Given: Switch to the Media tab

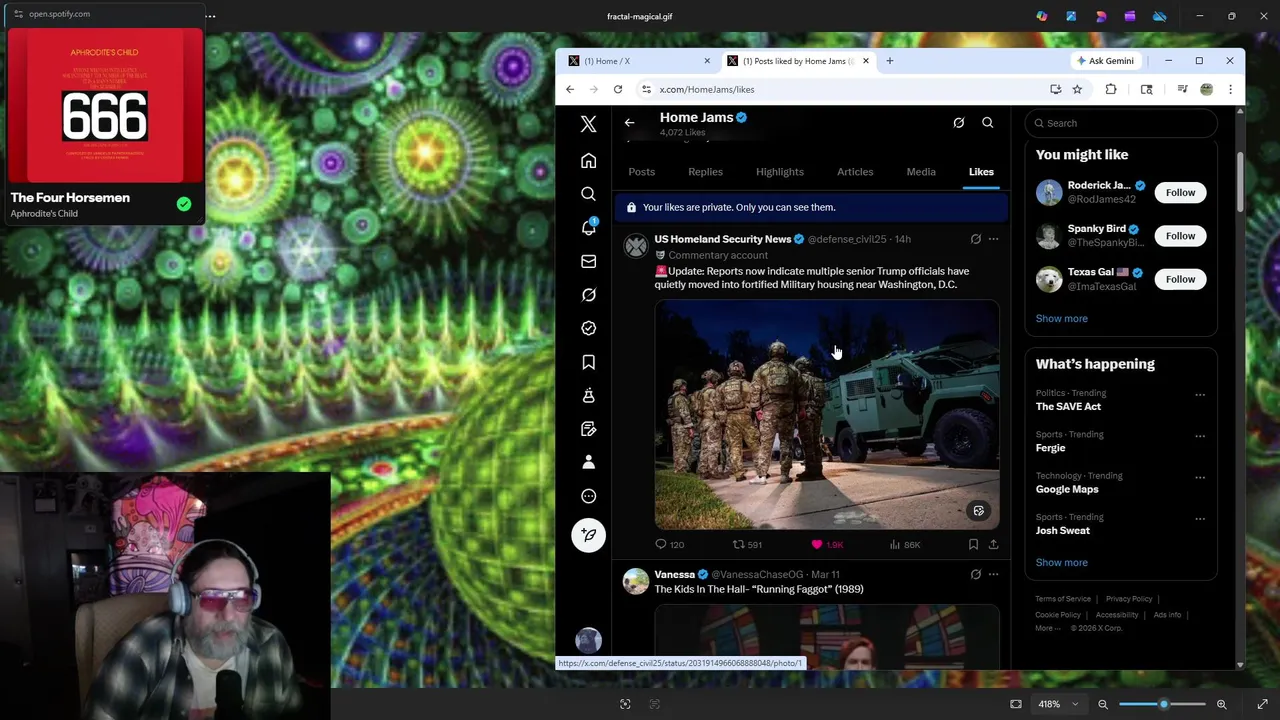Looking at the screenshot, I should [x=921, y=172].
